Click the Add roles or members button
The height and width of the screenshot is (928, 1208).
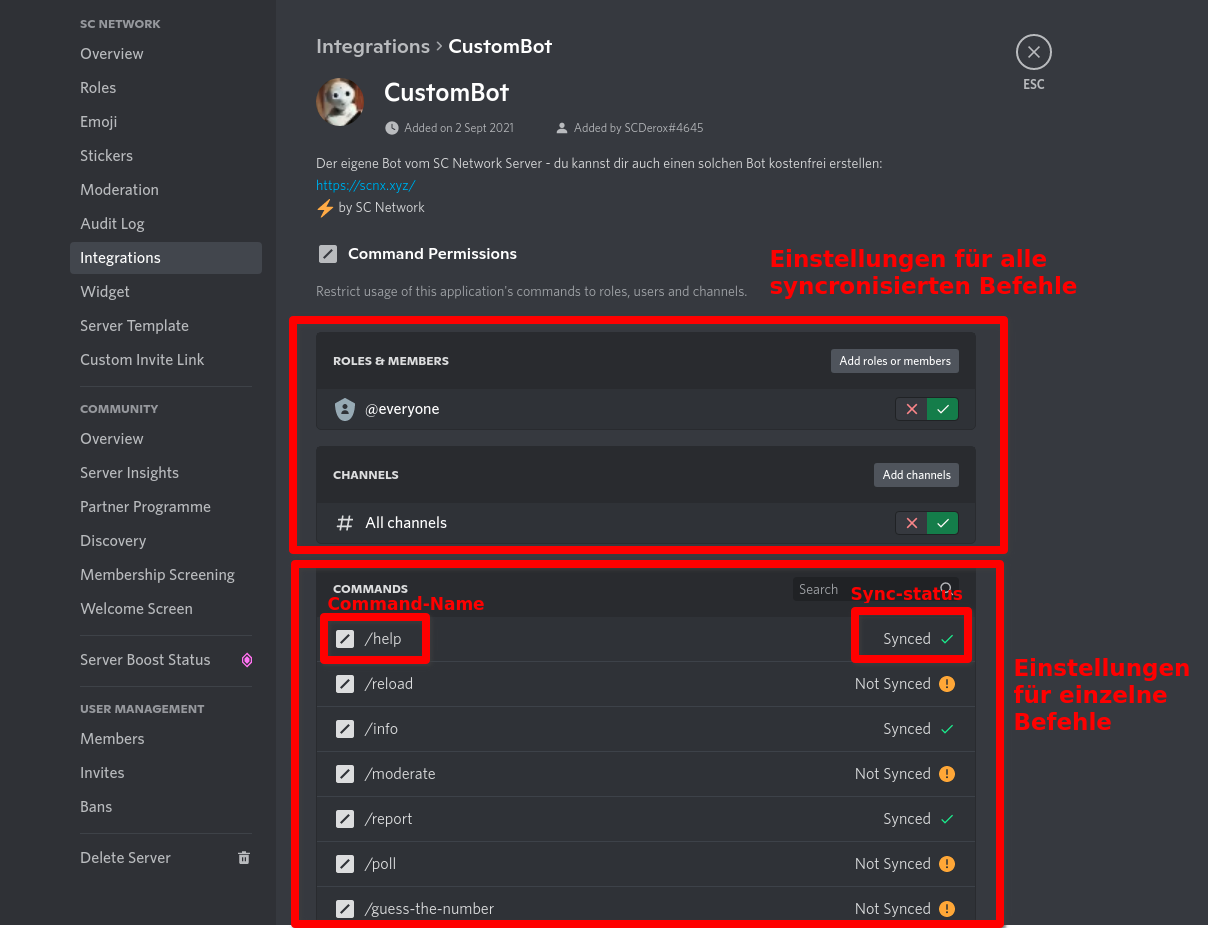click(x=895, y=361)
